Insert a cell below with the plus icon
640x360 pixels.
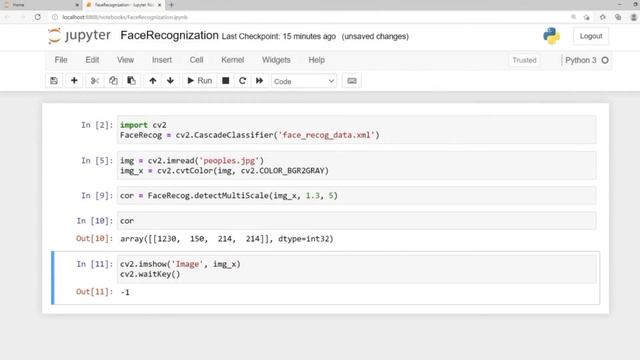point(74,81)
